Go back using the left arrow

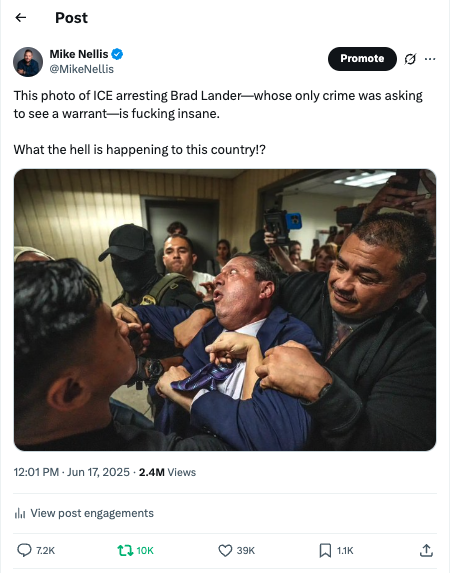(x=21, y=18)
